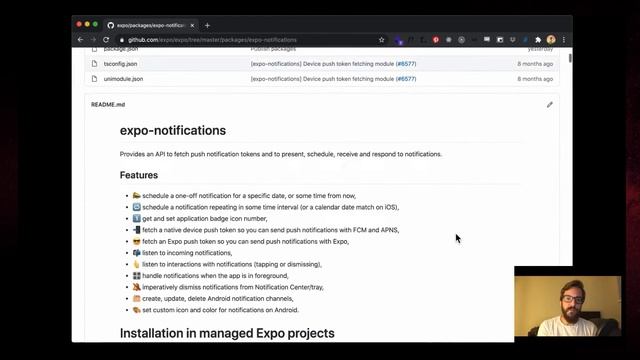The image size is (640, 360).
Task: Open unimodule.json commit message link
Action: coord(322,79)
